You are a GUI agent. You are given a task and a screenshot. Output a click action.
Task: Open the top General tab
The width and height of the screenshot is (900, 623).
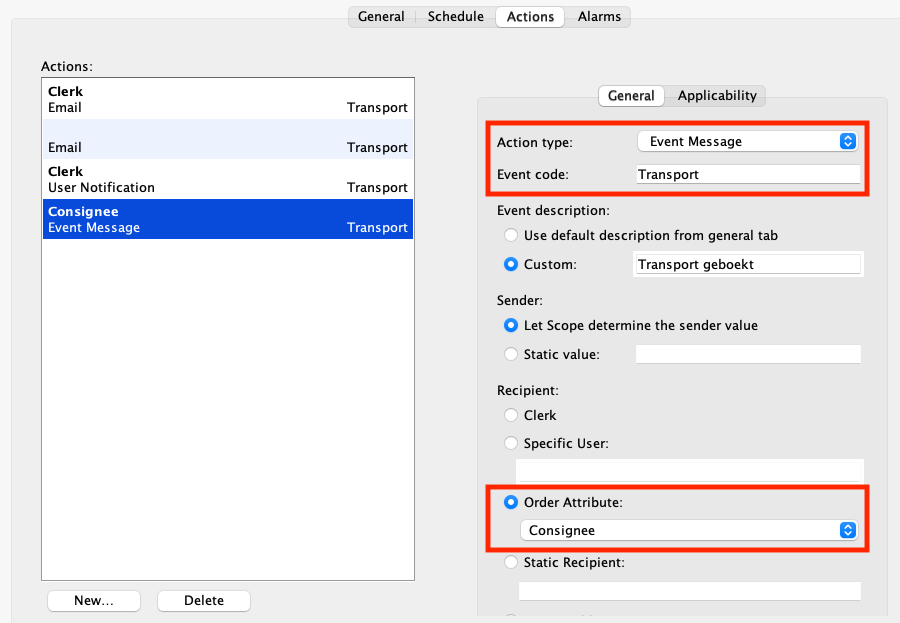(381, 17)
